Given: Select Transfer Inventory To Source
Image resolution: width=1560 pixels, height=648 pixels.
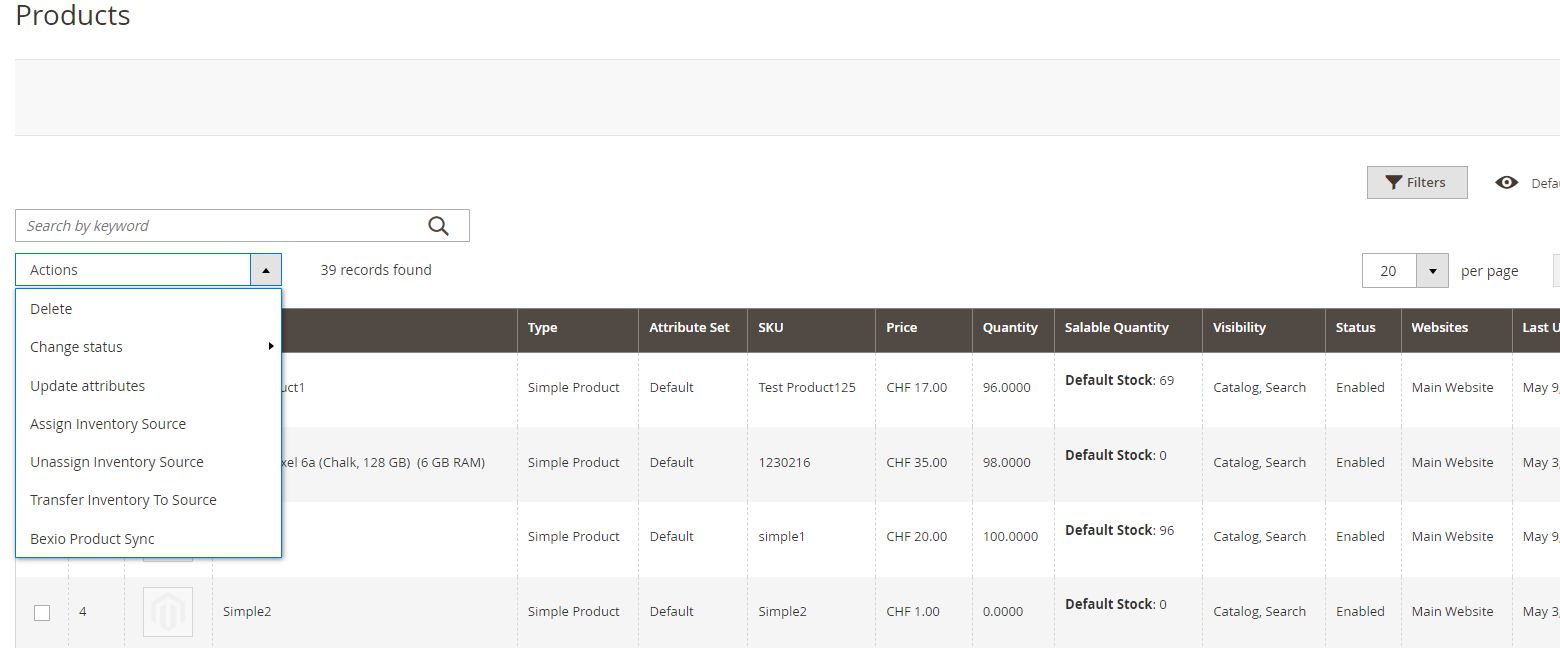Looking at the screenshot, I should [x=123, y=500].
